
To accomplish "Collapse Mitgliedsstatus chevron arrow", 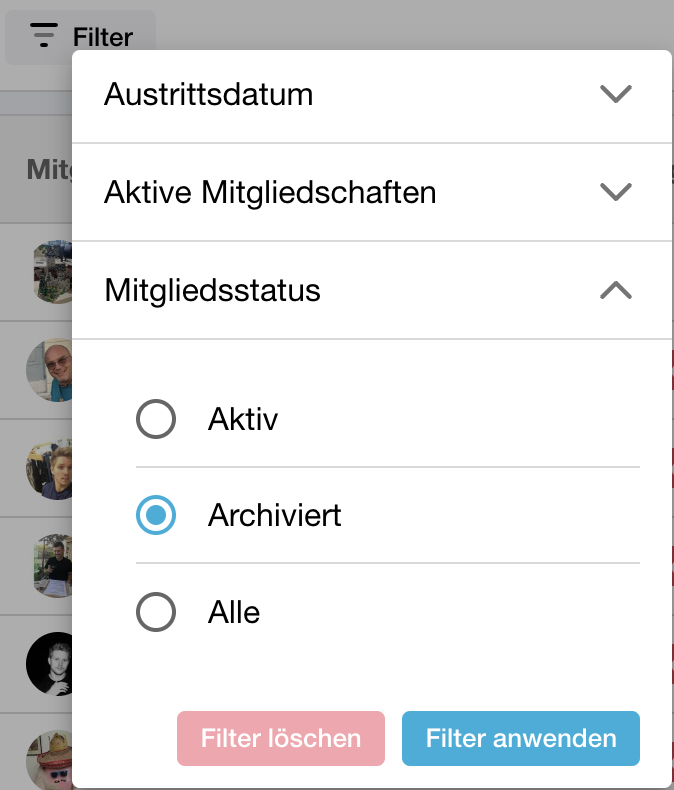I will coord(616,290).
